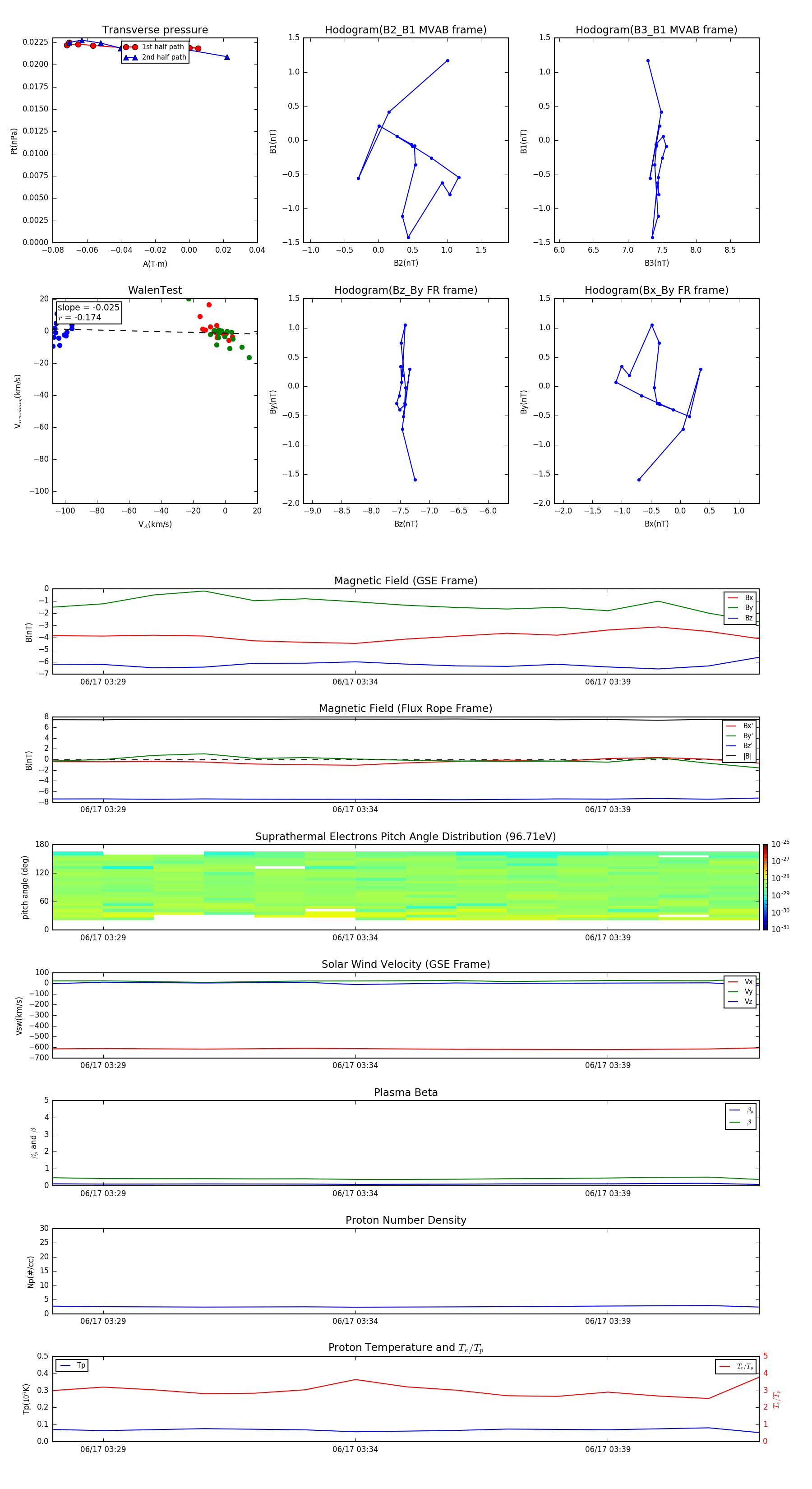Click the 'Np(#/cc)' axis label
812x1489 pixels.
coord(31,1272)
